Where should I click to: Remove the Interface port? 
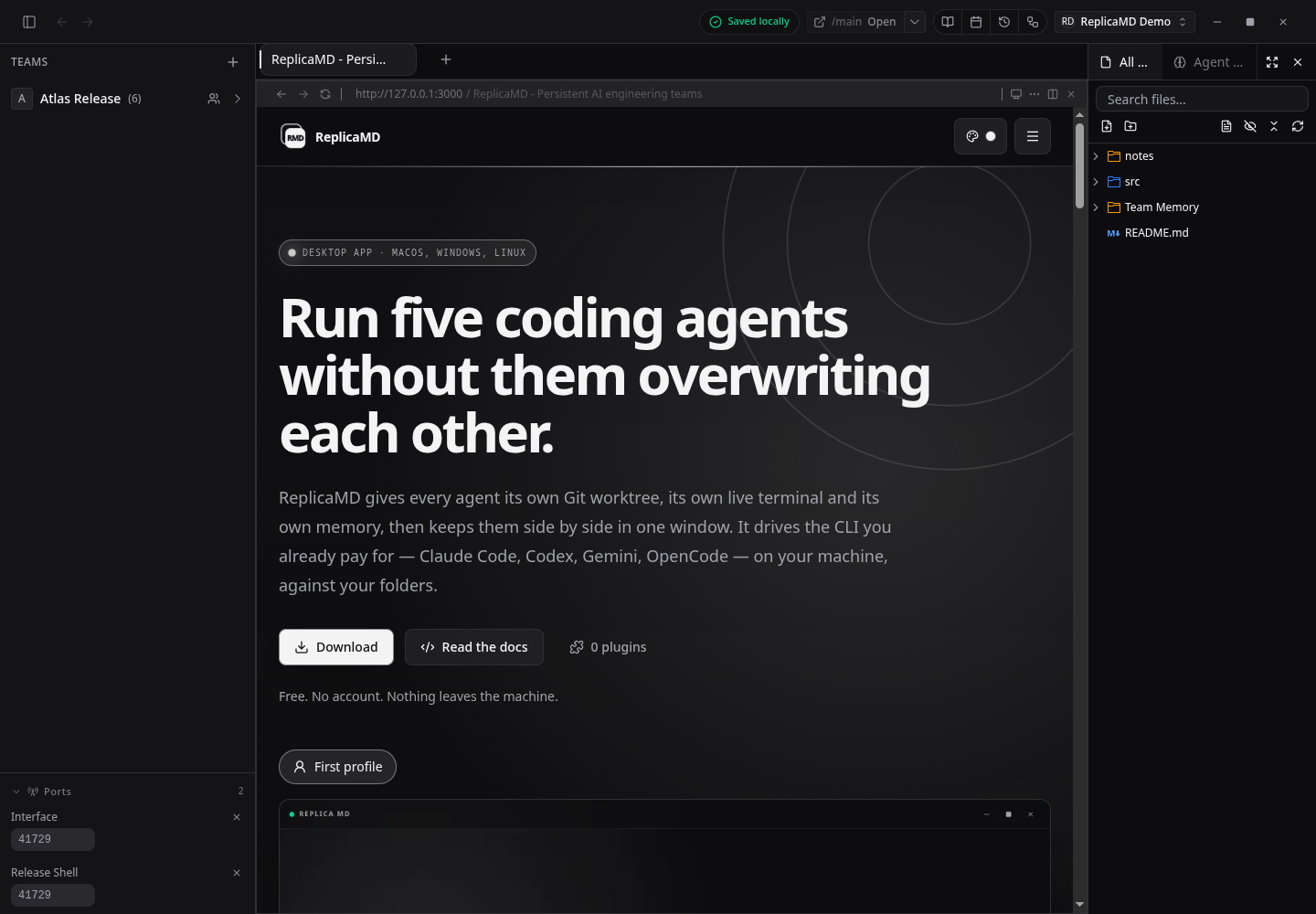tap(237, 817)
